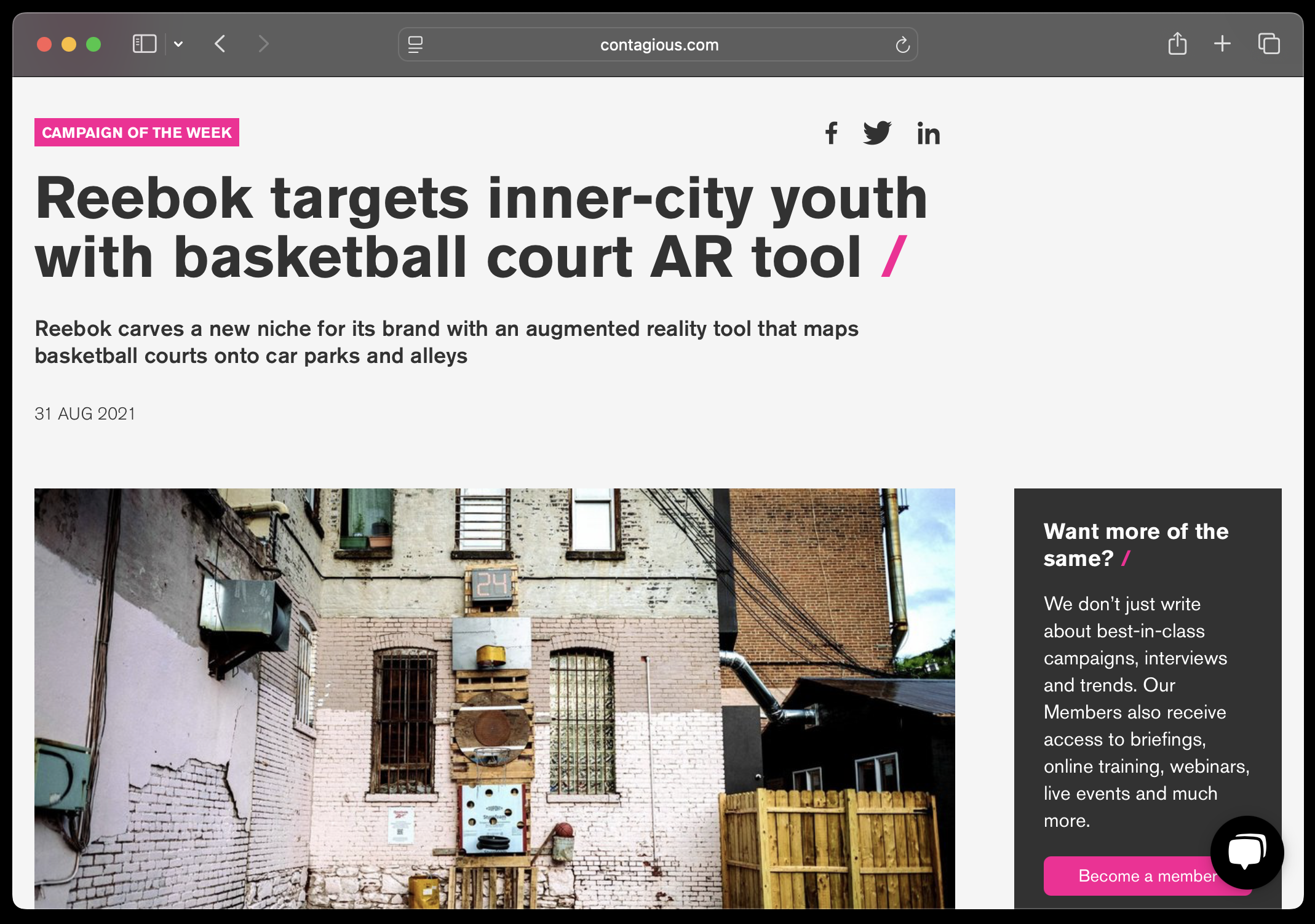Open the page reader menu icon
1315x924 pixels.
[416, 45]
